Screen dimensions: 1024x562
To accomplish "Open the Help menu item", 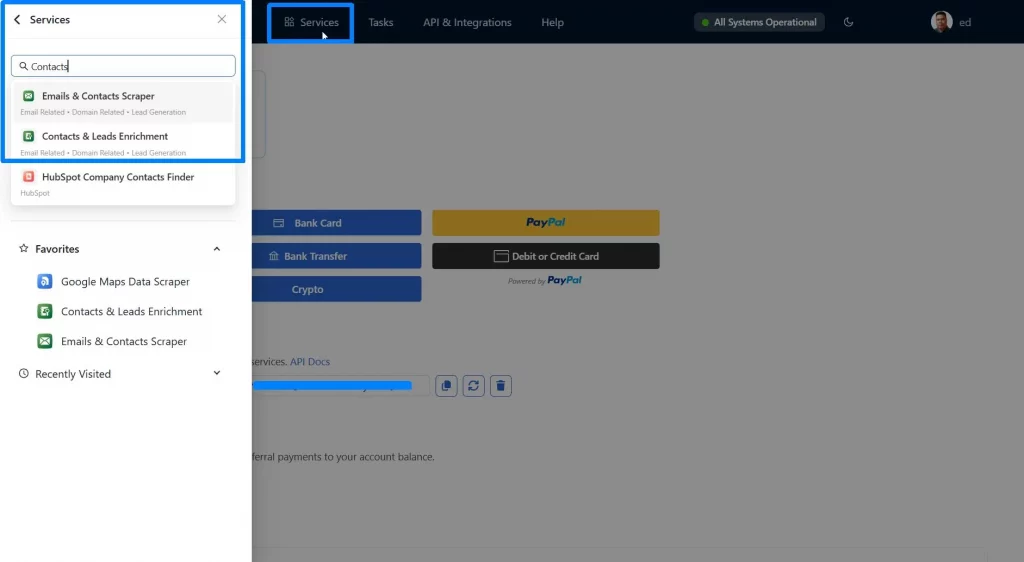I will point(552,22).
